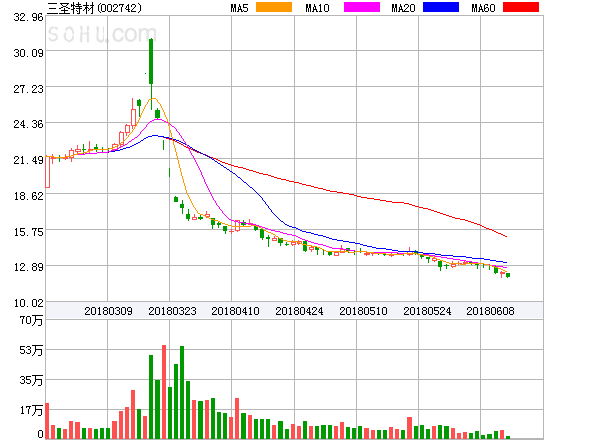Screen dimensions: 600x440
Task: Click the 53万 volume axis label
Action: pos(31,350)
